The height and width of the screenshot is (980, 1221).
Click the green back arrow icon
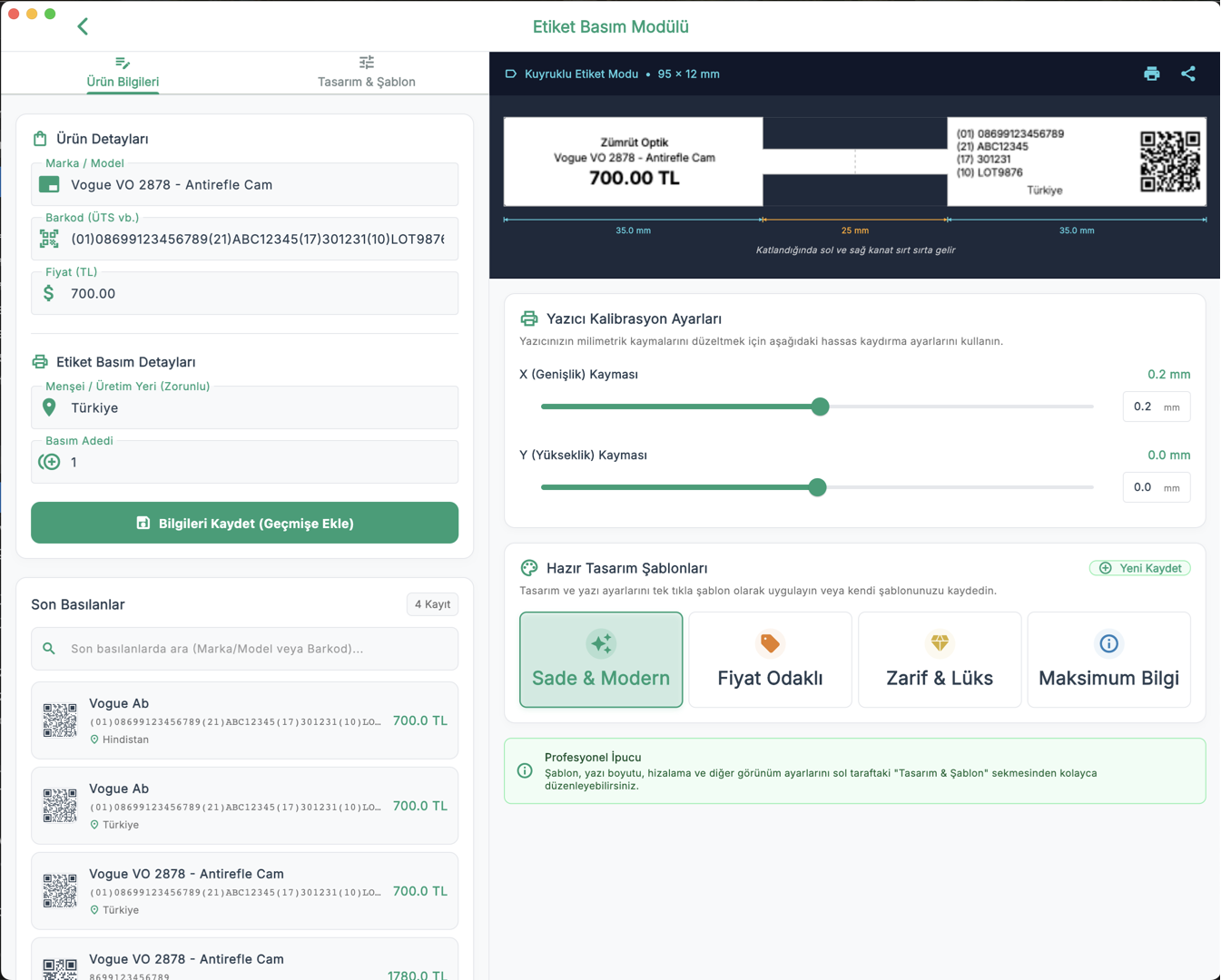coord(83,26)
